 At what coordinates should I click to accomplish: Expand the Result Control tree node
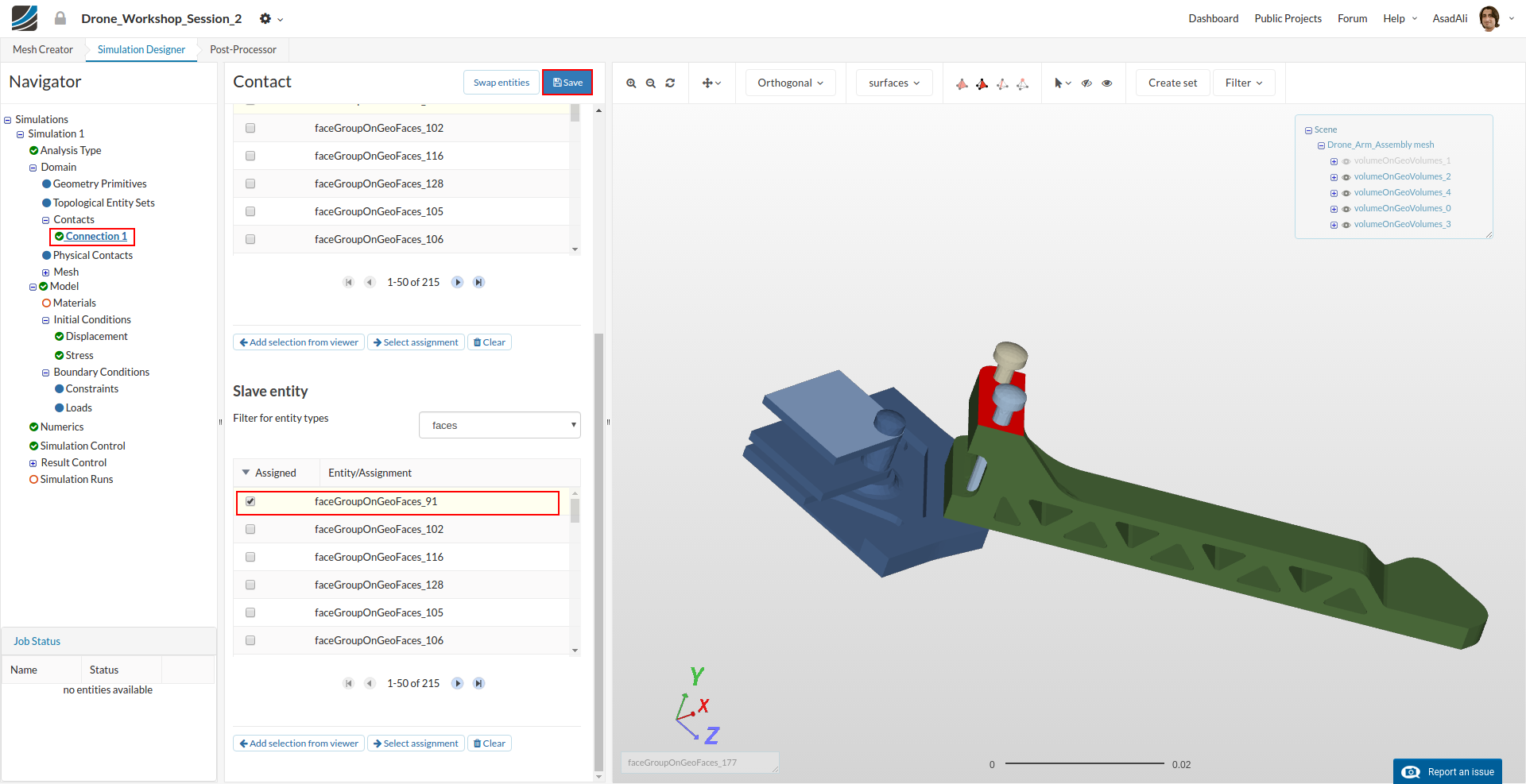coord(33,463)
